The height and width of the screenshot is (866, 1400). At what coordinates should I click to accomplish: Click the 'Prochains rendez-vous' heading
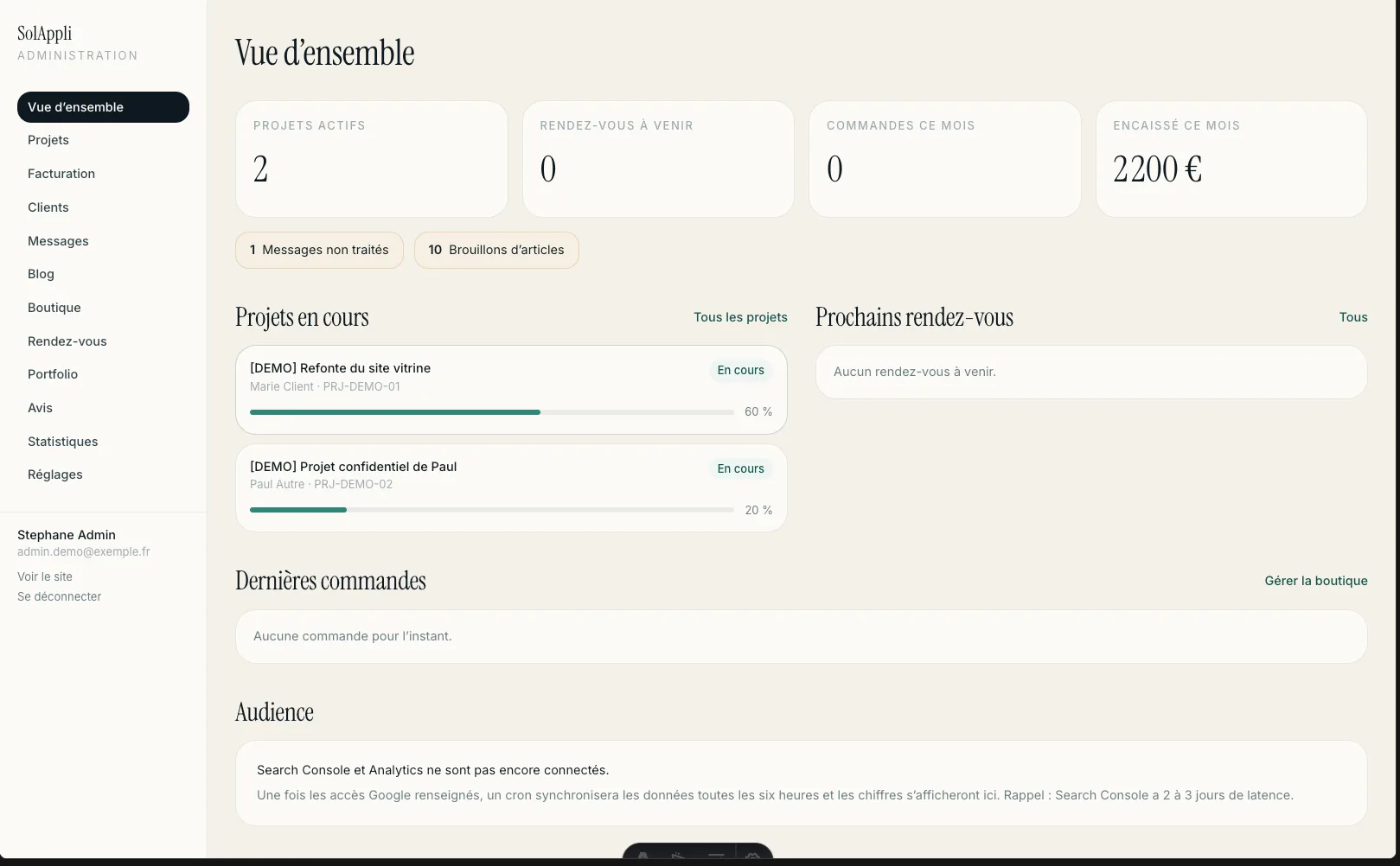pos(914,317)
